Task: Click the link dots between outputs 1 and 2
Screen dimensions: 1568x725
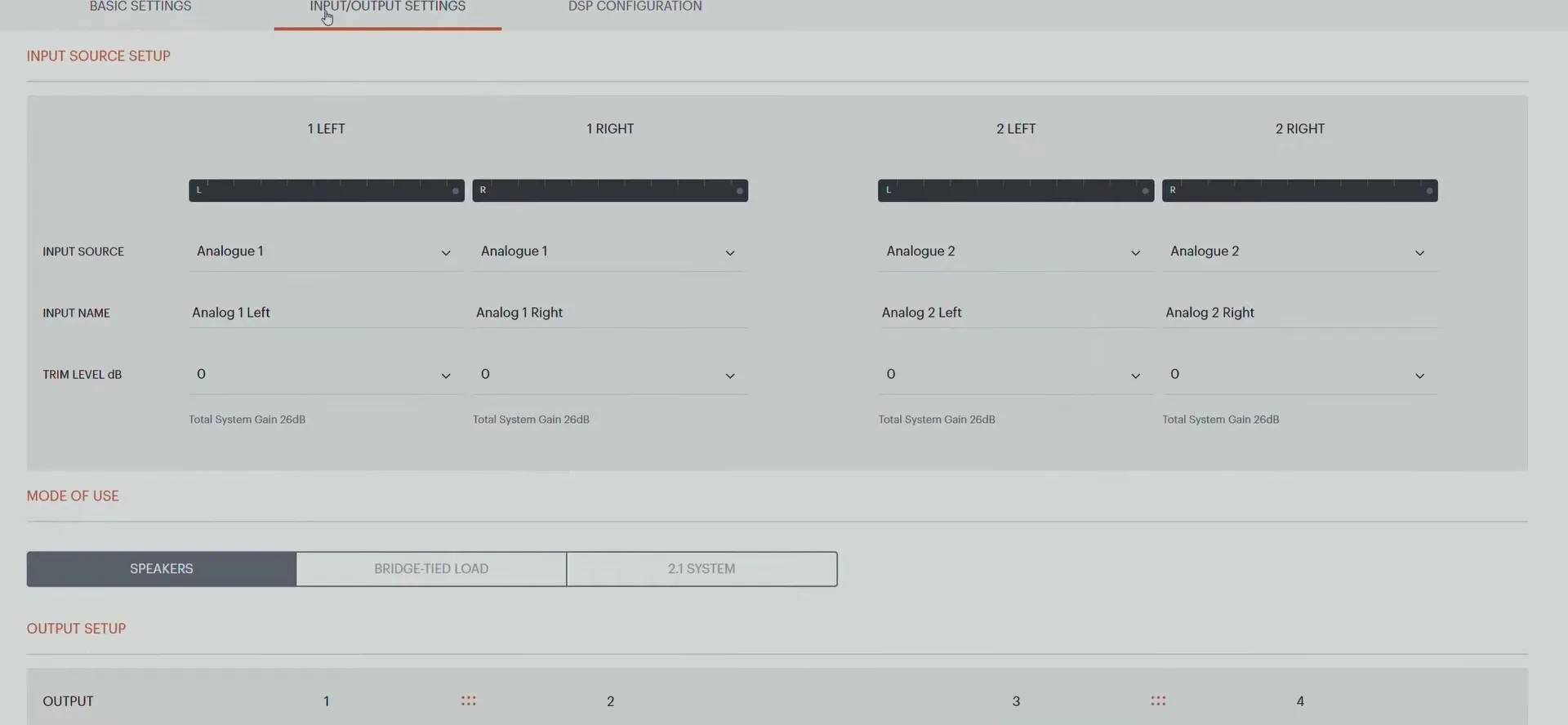Action: (468, 701)
